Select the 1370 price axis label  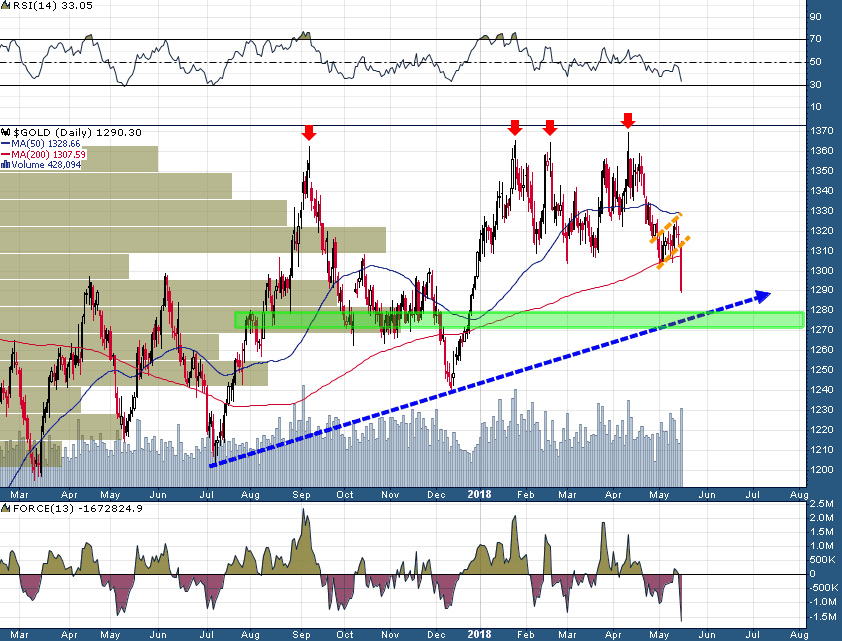pos(822,130)
